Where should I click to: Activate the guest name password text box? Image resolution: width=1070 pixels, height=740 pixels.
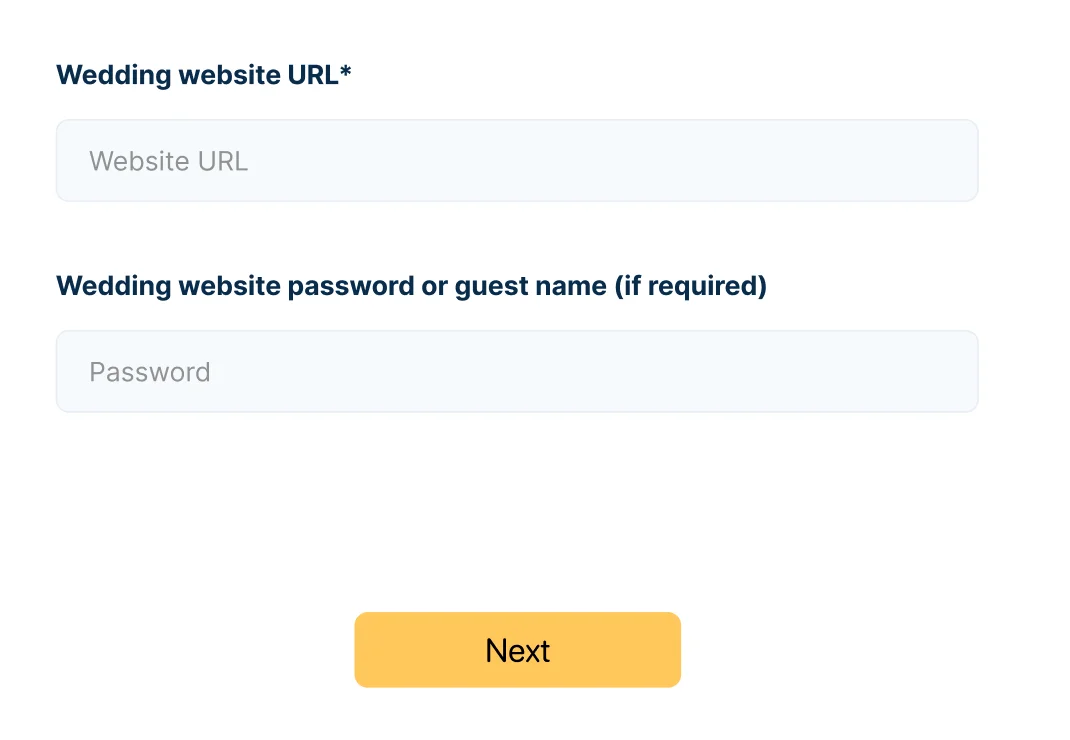pyautogui.click(x=516, y=371)
